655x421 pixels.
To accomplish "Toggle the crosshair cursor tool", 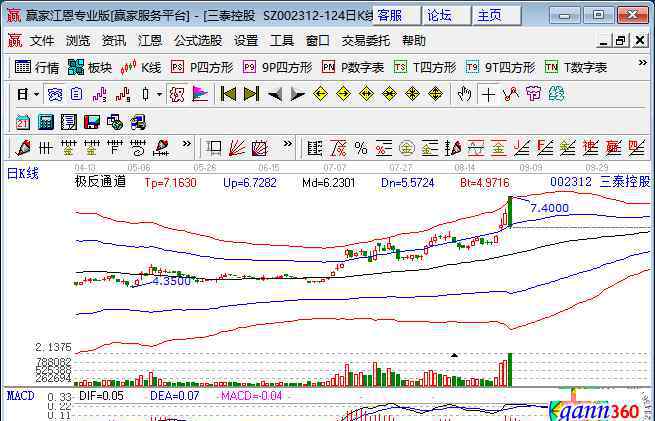I will (x=488, y=95).
